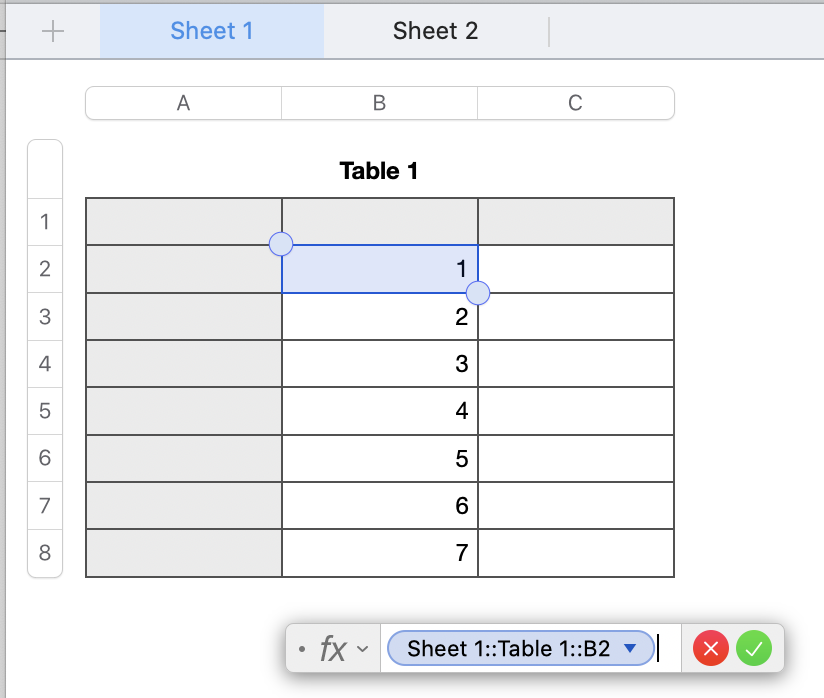Select column B header
Viewport: 824px width, 698px height.
(x=379, y=103)
